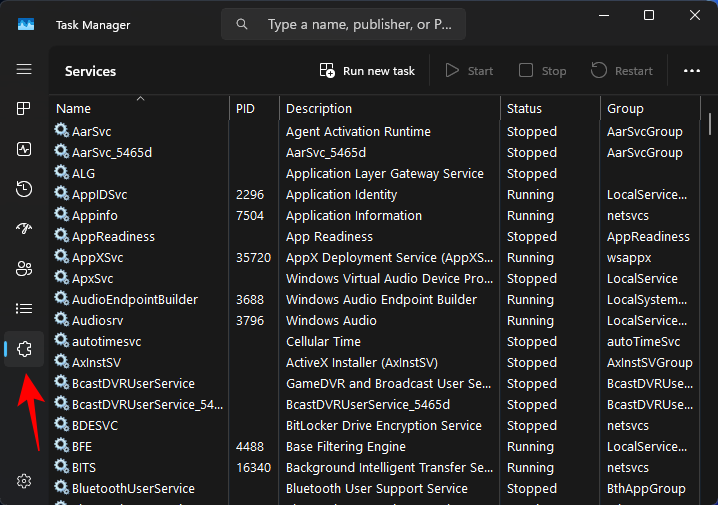Viewport: 718px width, 505px height.
Task: Open the App history page icon
Action: tap(24, 189)
